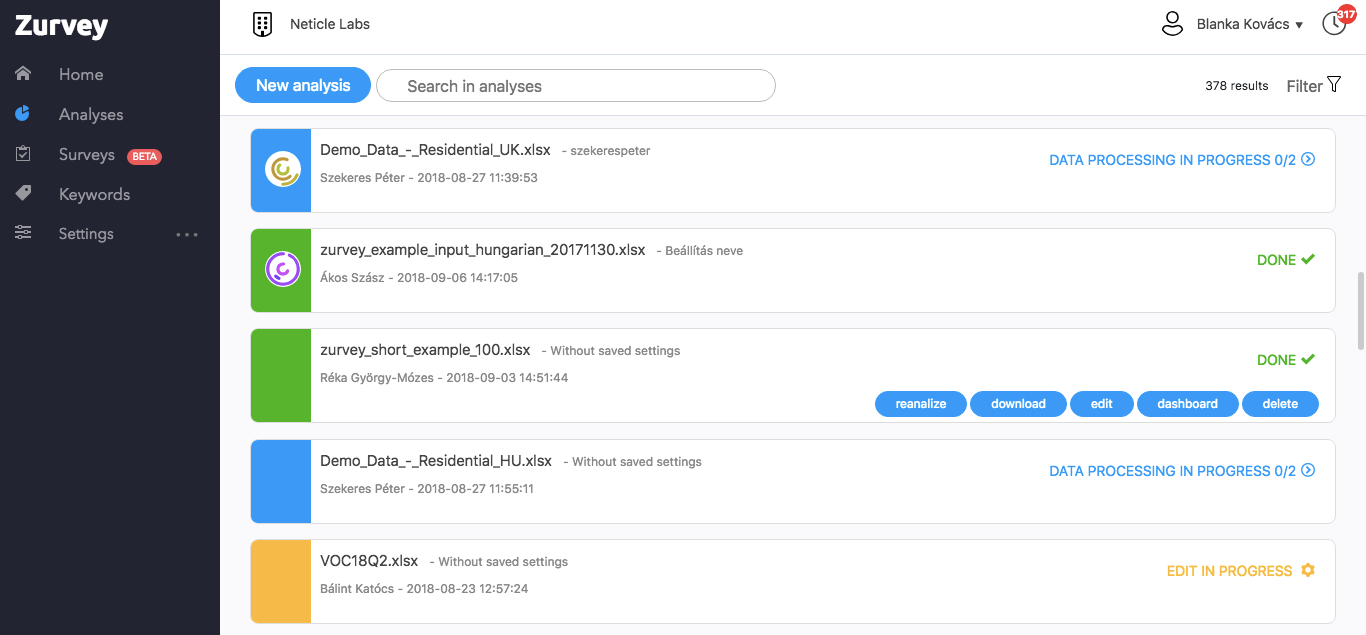Click the Home house icon
The image size is (1366, 635).
coord(23,74)
